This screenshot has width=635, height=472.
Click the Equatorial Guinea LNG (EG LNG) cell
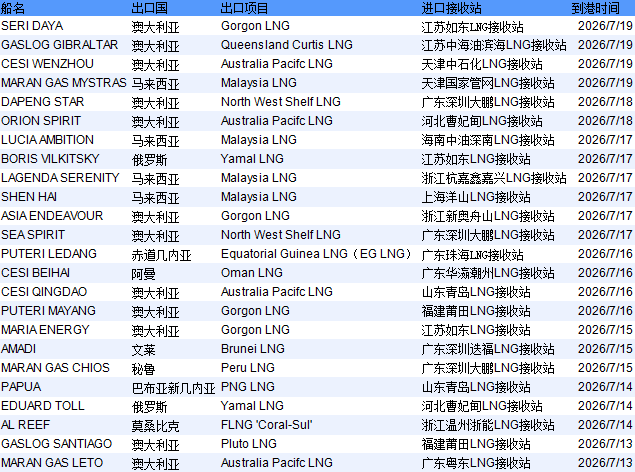click(x=316, y=254)
